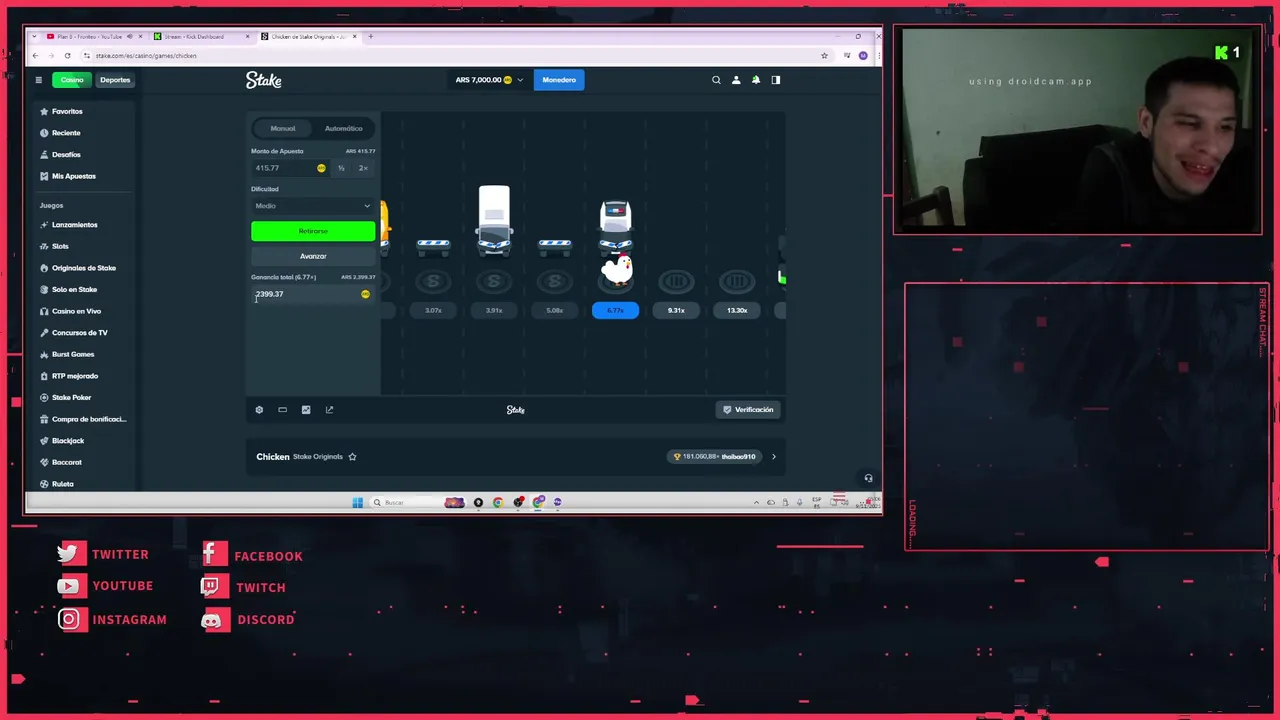
Task: Open Chrome from the taskbar
Action: click(x=497, y=502)
